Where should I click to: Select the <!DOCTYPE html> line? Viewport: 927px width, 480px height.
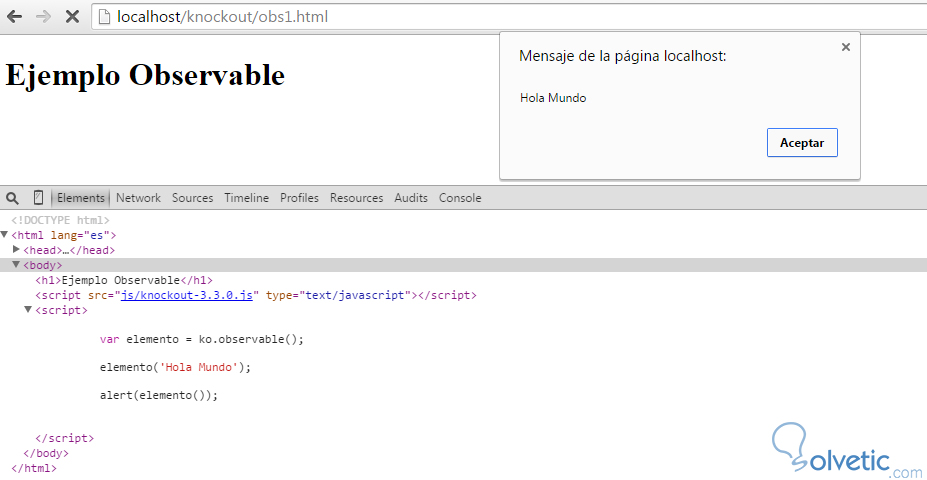[x=60, y=220]
